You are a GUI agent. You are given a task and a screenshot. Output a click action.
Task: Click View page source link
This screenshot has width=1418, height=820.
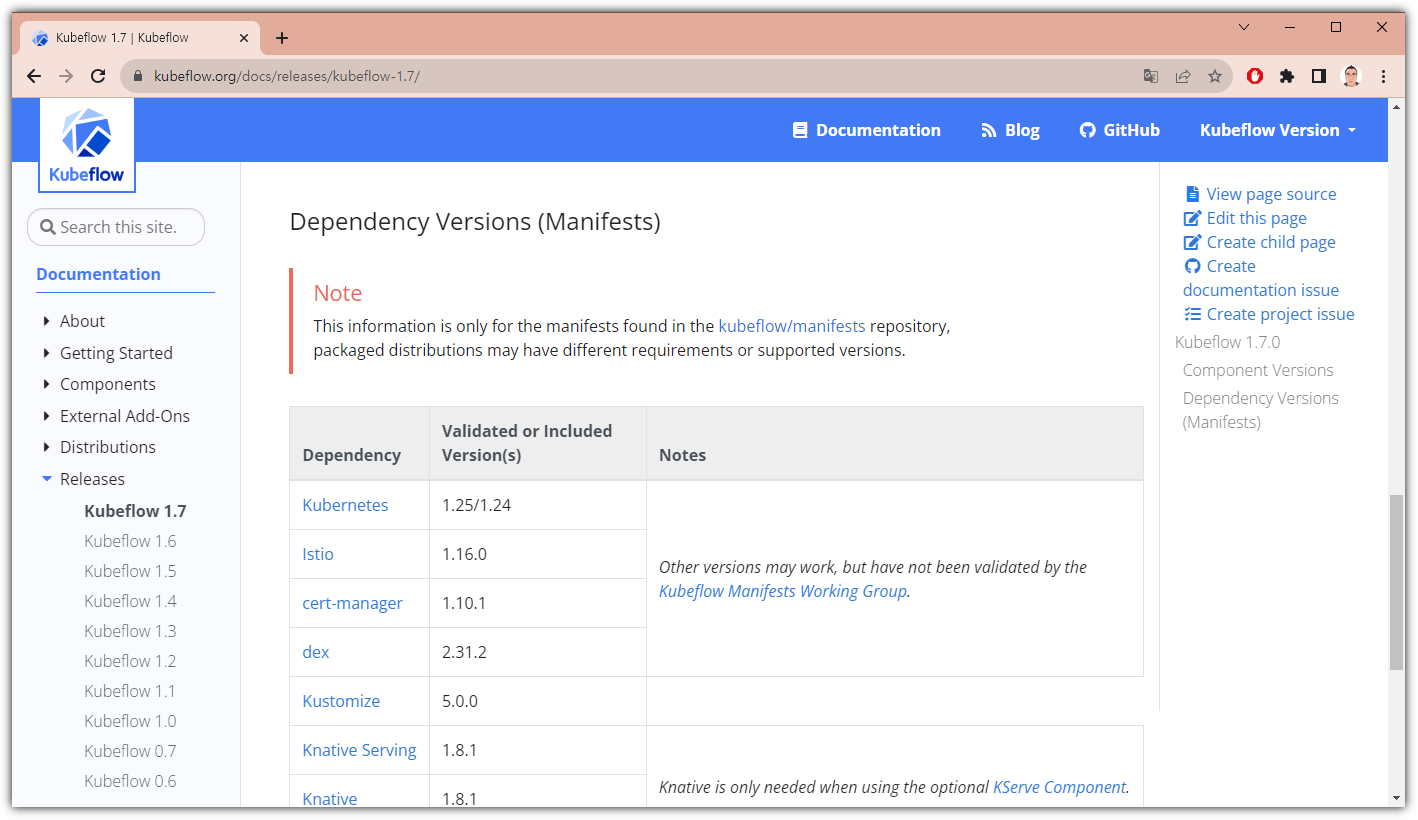[x=1260, y=194]
